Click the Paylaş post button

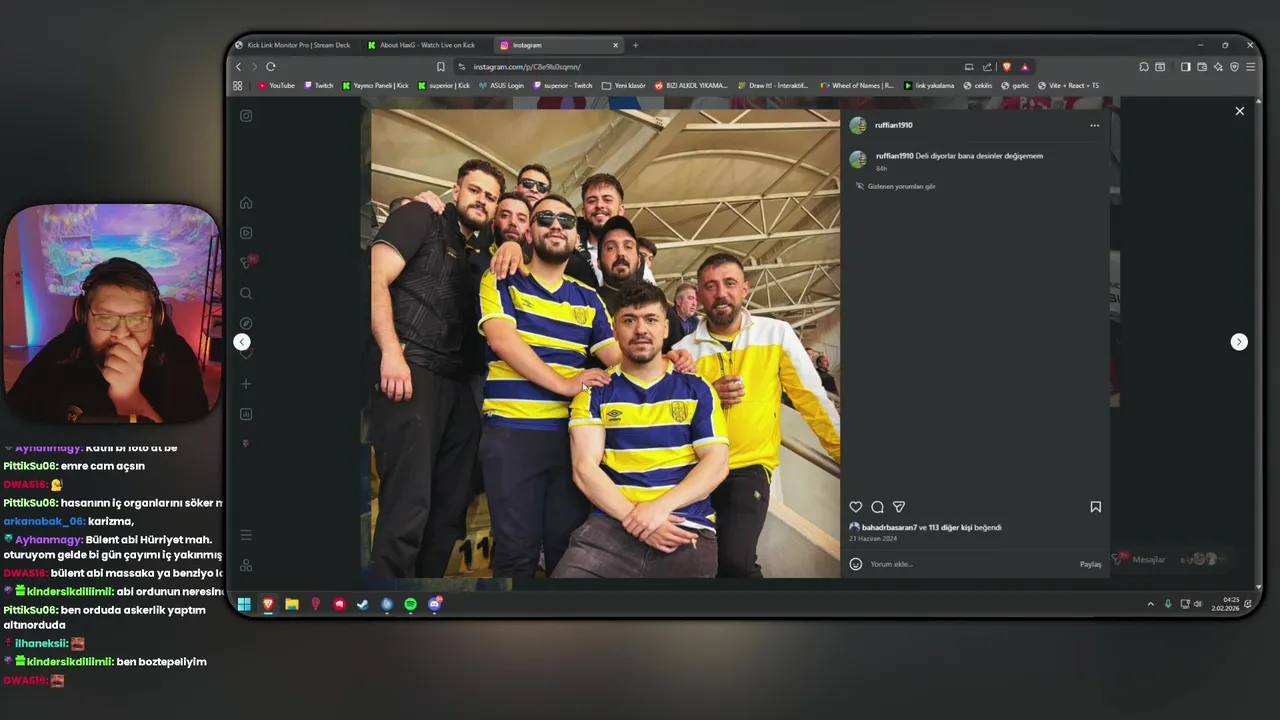pyautogui.click(x=1090, y=564)
